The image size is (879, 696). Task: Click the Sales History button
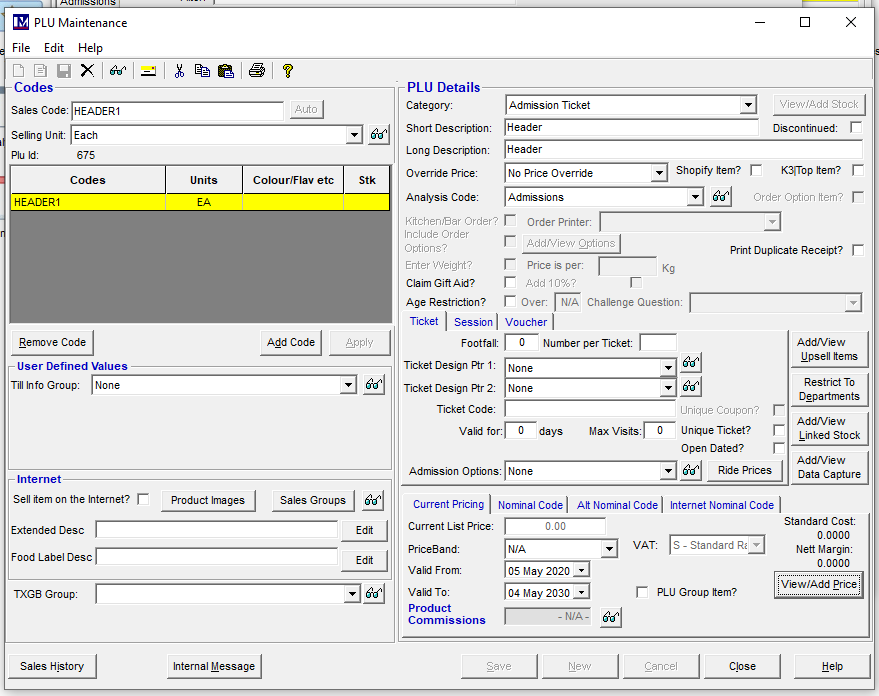click(x=52, y=666)
